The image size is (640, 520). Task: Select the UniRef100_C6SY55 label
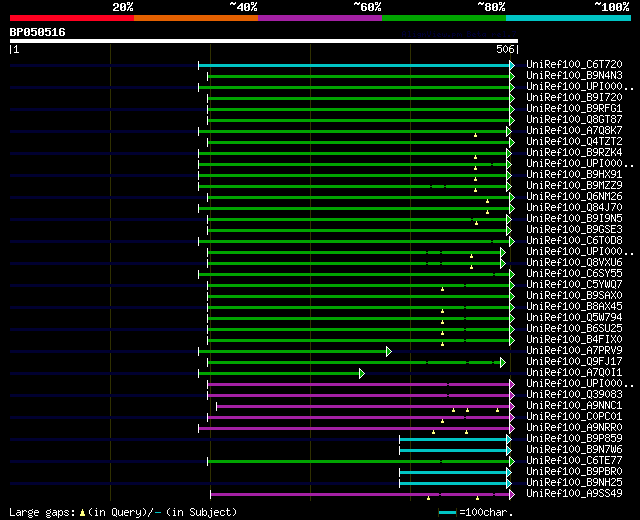tap(574, 274)
